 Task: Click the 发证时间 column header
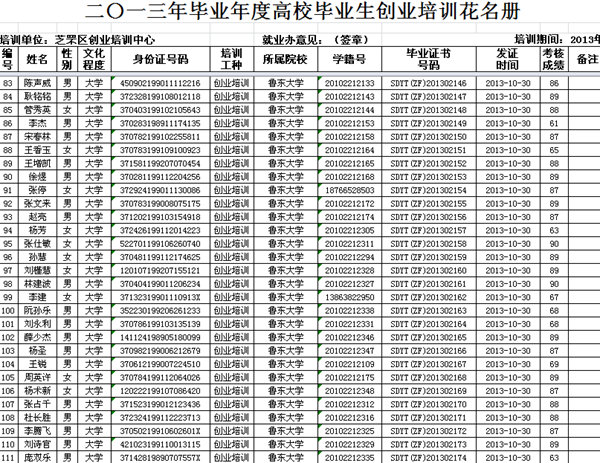(x=508, y=59)
